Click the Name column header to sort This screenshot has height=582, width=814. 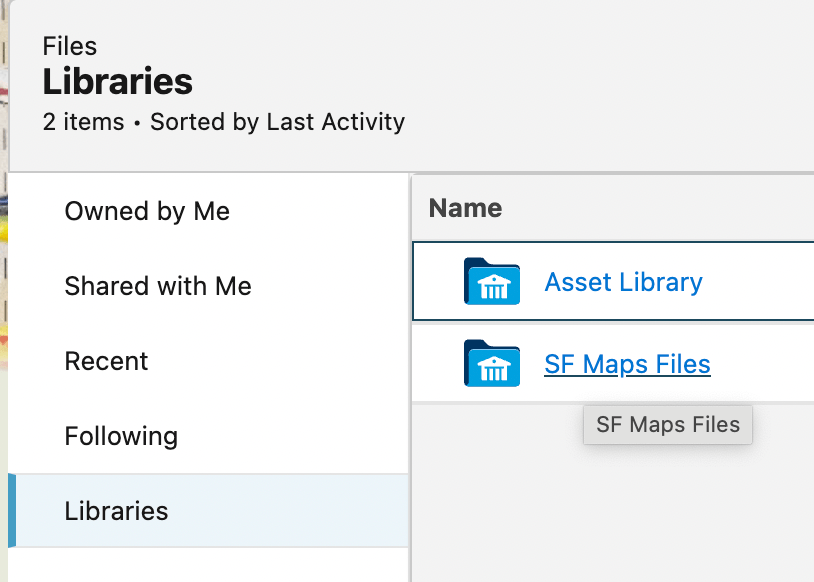click(464, 207)
